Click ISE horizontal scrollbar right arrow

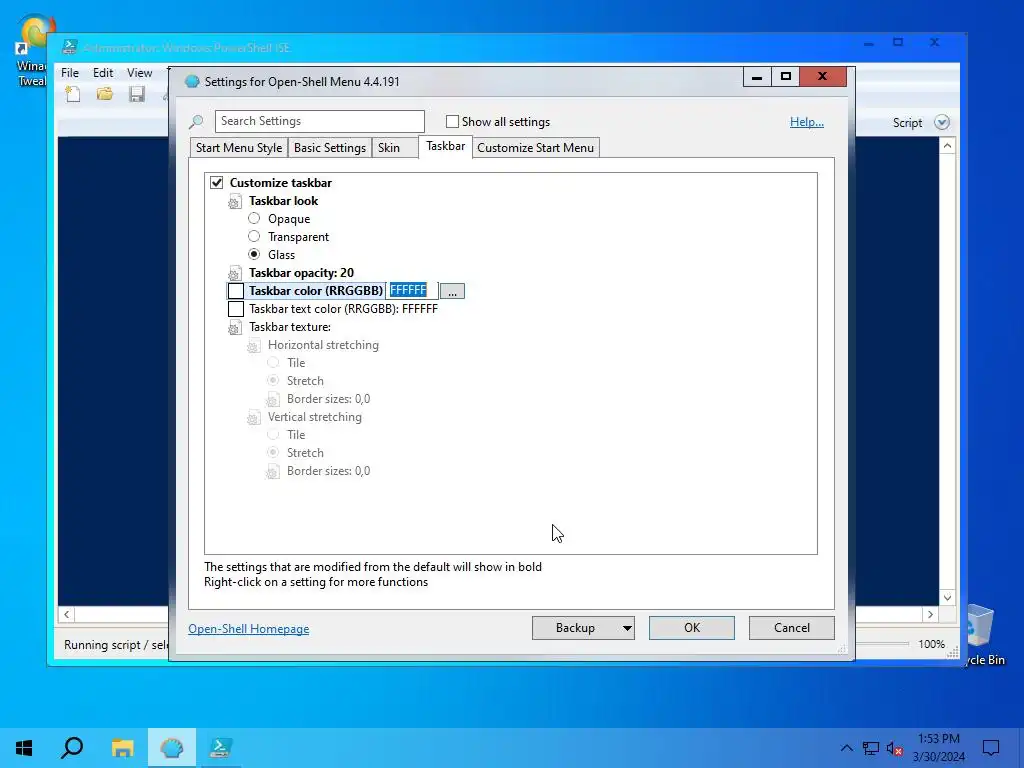[931, 615]
